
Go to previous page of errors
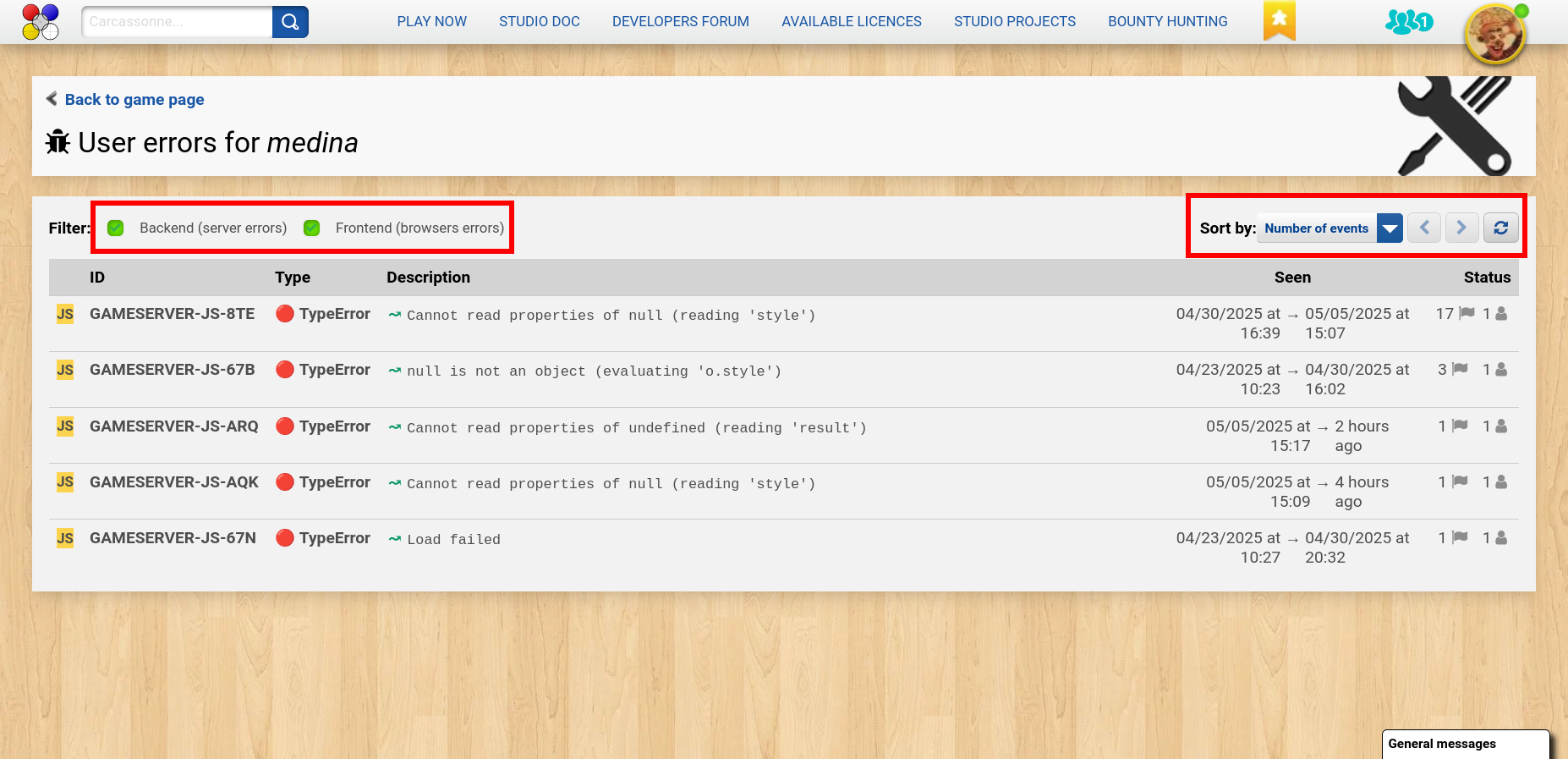[x=1424, y=228]
